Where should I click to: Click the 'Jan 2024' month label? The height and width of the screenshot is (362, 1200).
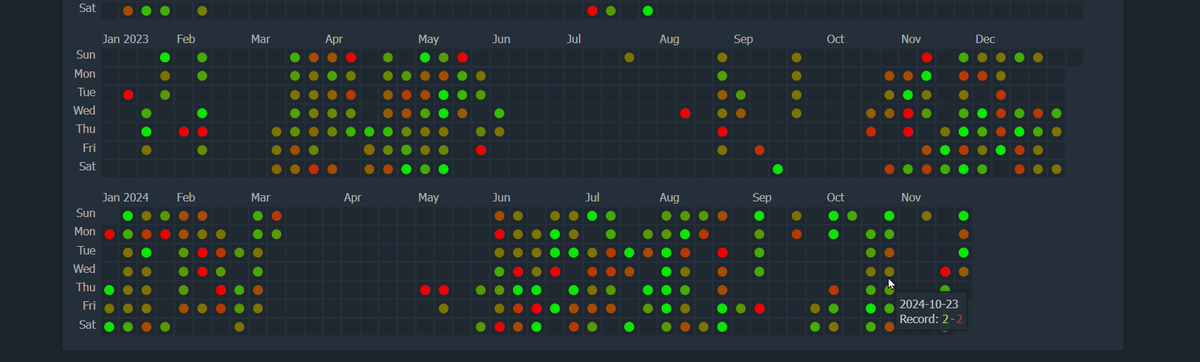click(x=124, y=197)
